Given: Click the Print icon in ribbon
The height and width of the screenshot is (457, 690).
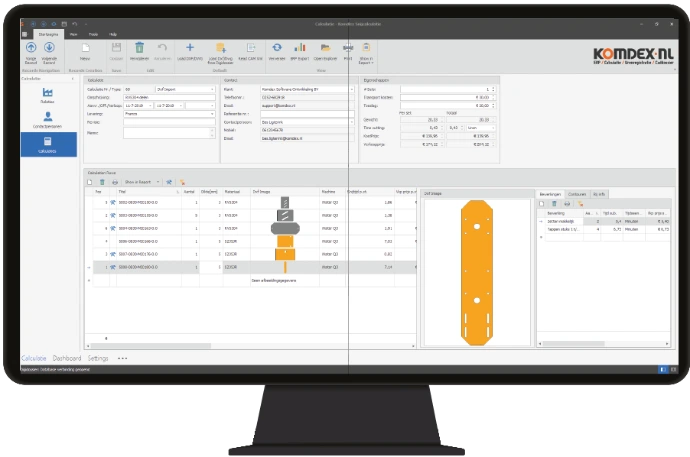Looking at the screenshot, I should click(x=348, y=48).
